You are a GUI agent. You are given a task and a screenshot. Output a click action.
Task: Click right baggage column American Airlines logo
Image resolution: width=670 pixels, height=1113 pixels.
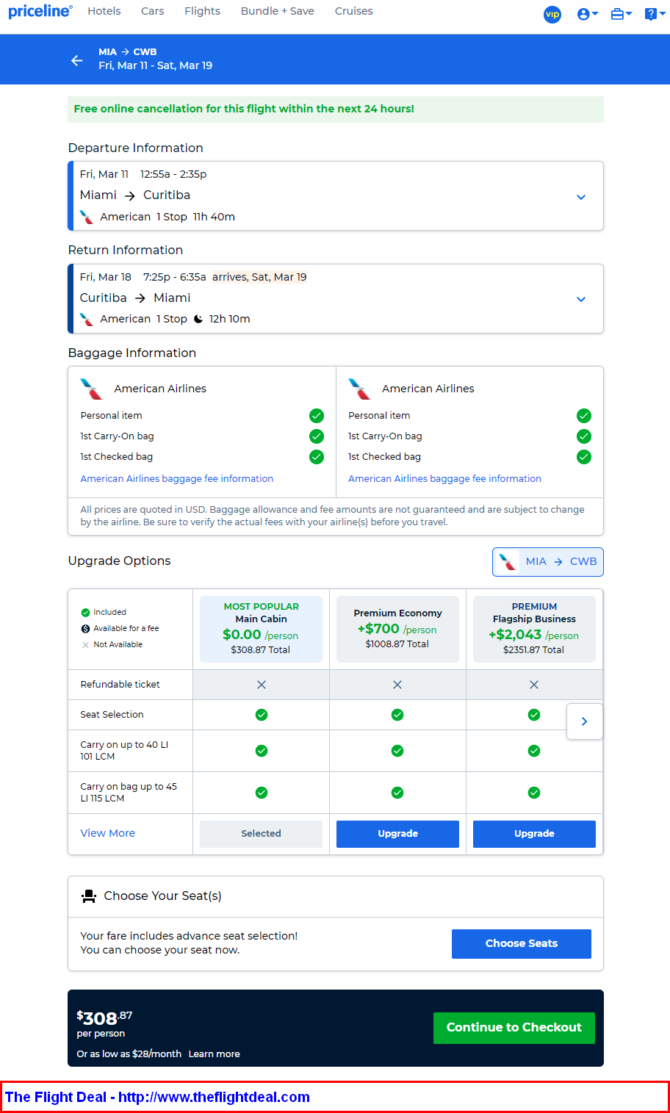tap(360, 389)
